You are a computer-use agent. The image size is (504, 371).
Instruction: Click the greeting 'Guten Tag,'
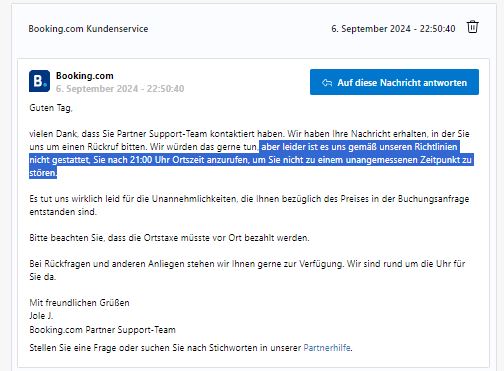tap(51, 108)
